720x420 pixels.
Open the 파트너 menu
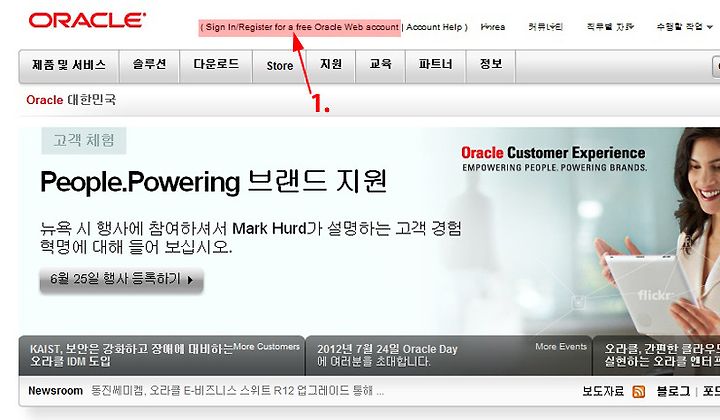coord(436,65)
